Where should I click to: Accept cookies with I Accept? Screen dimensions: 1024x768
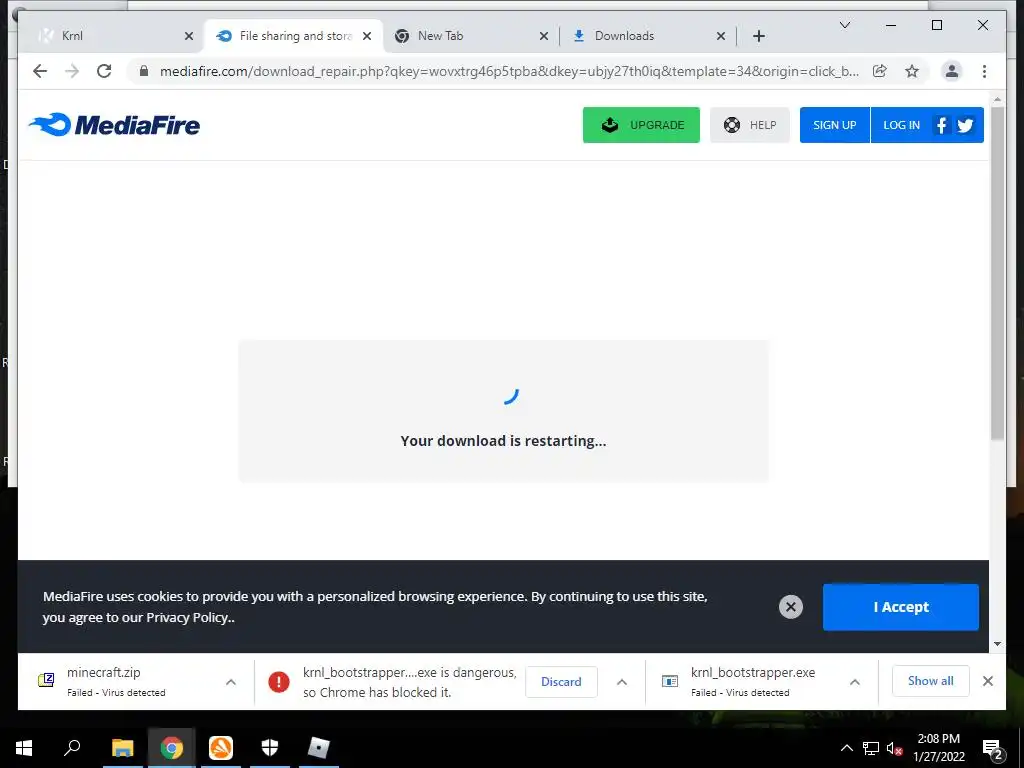901,607
